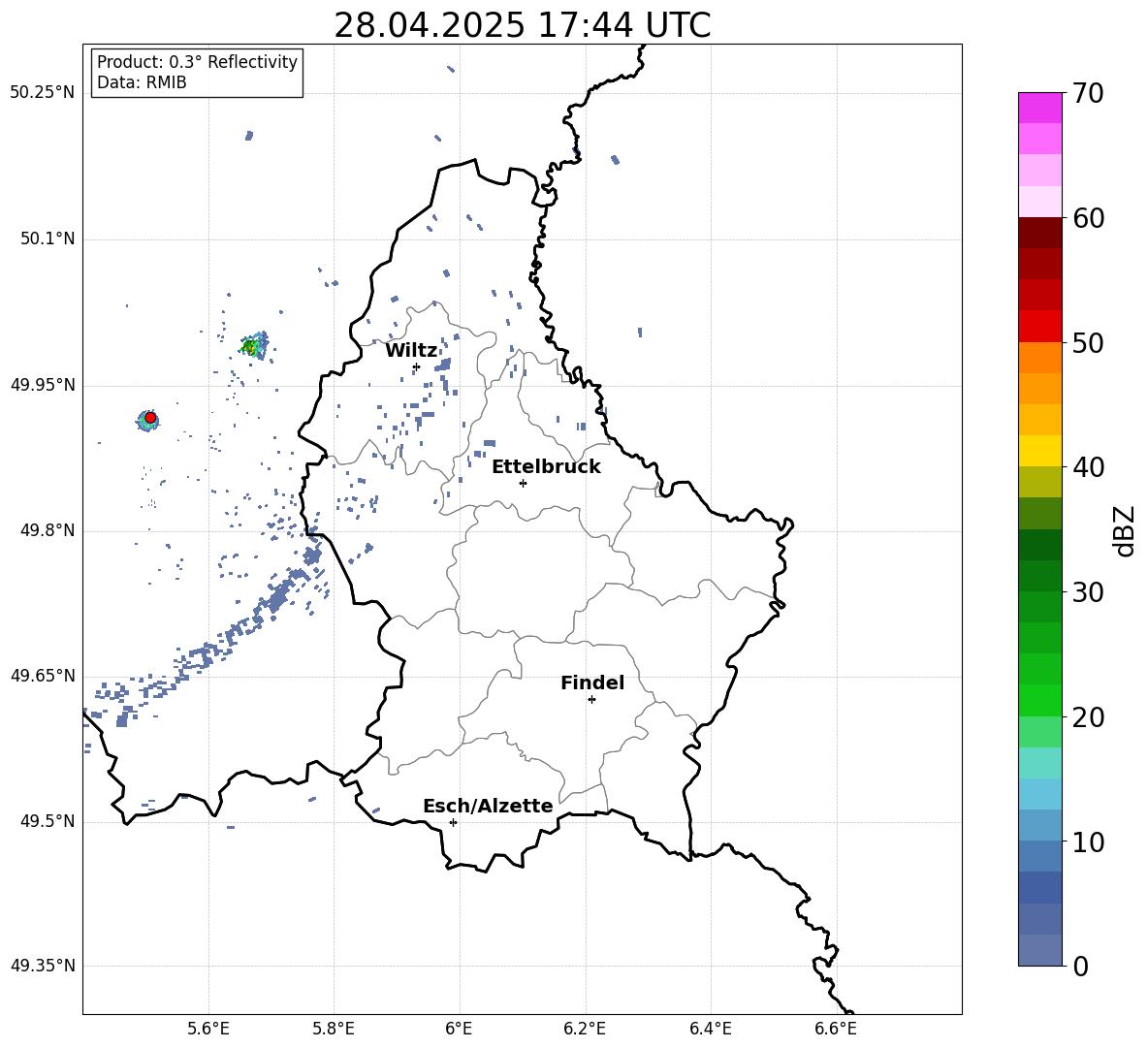
Task: Click the 49.5°N latitude label
Action: point(48,822)
